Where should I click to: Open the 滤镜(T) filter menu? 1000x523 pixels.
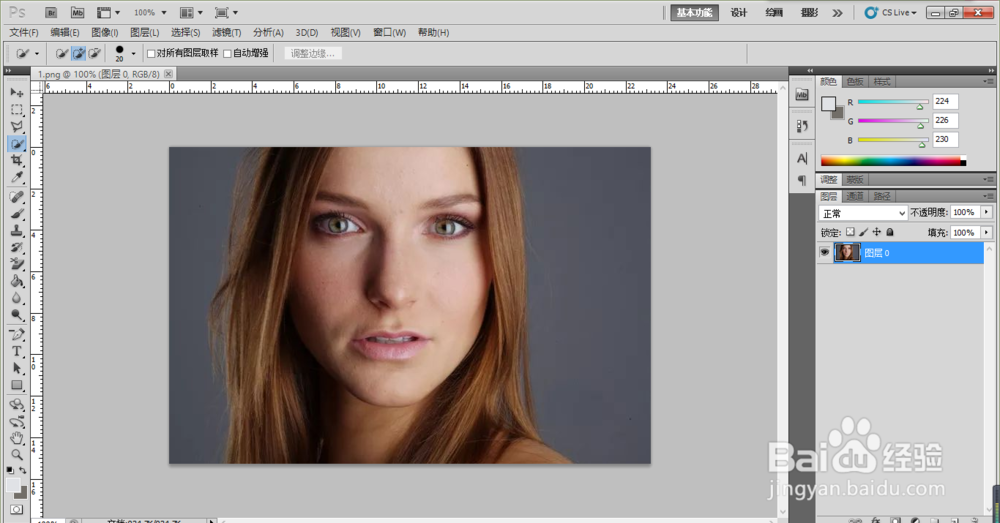pos(226,33)
